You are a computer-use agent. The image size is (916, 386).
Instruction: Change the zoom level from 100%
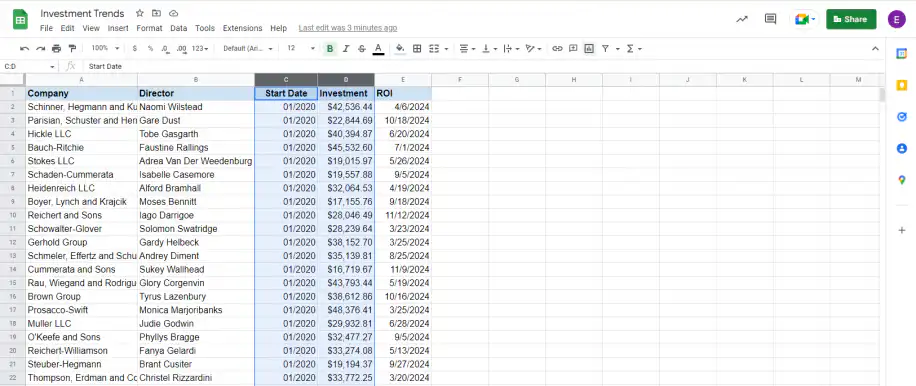pos(105,48)
